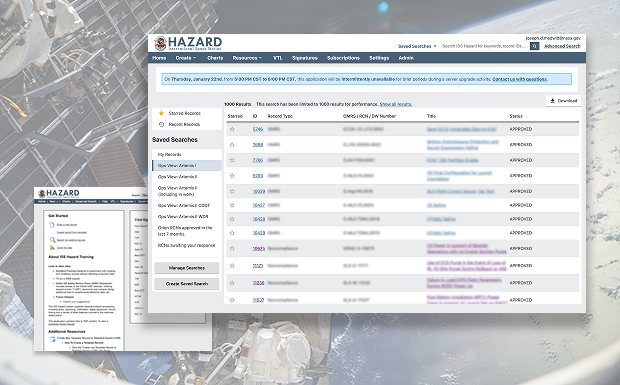Click chart icon in back window Get Started

tap(52, 247)
